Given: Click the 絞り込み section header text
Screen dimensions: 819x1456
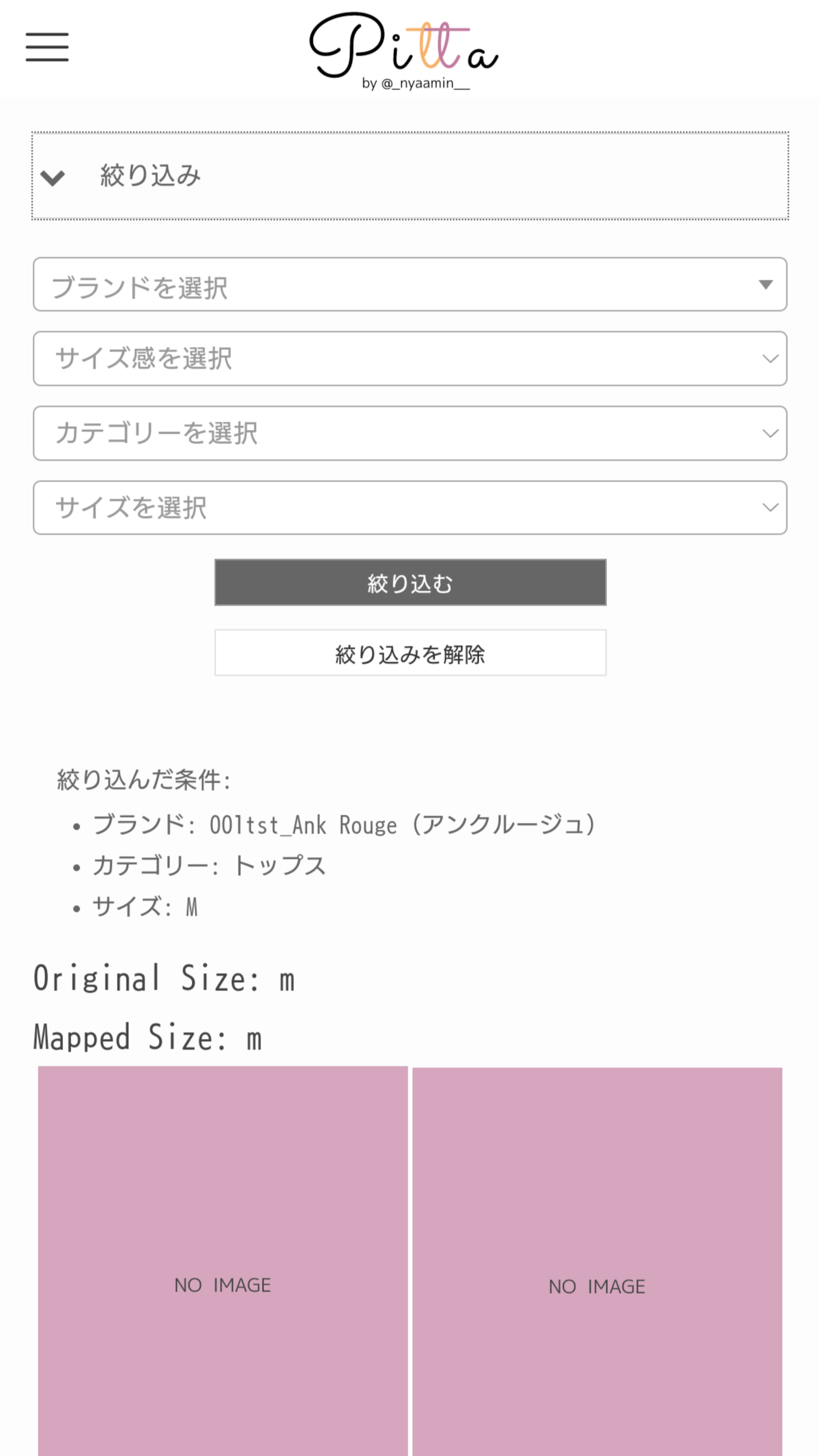Looking at the screenshot, I should click(150, 175).
